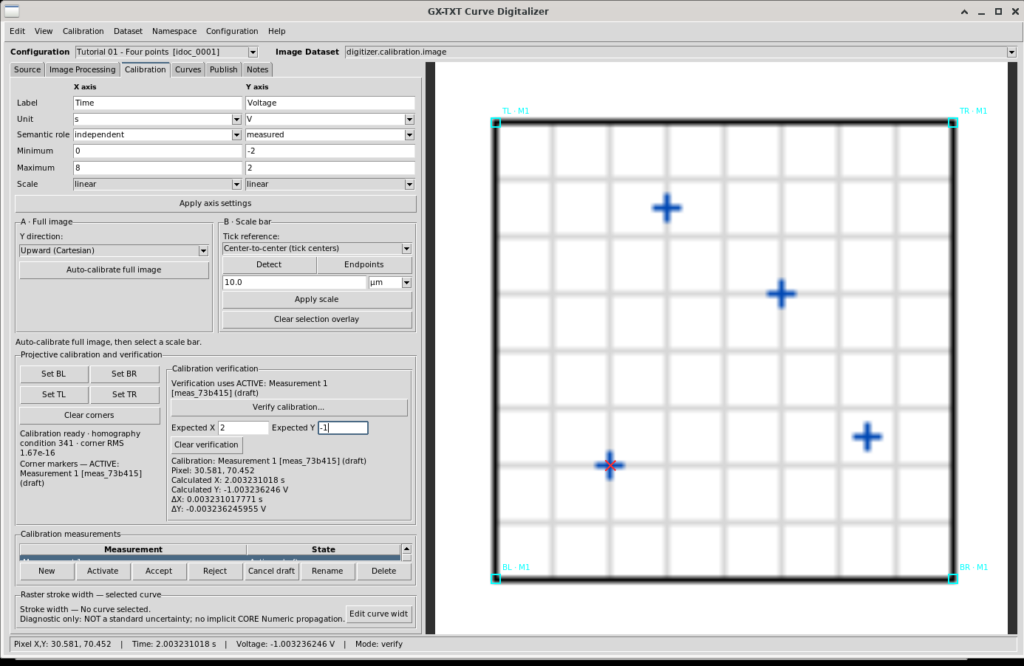Click the BR · M1 corner marker
The height and width of the screenshot is (666, 1024).
click(x=953, y=579)
